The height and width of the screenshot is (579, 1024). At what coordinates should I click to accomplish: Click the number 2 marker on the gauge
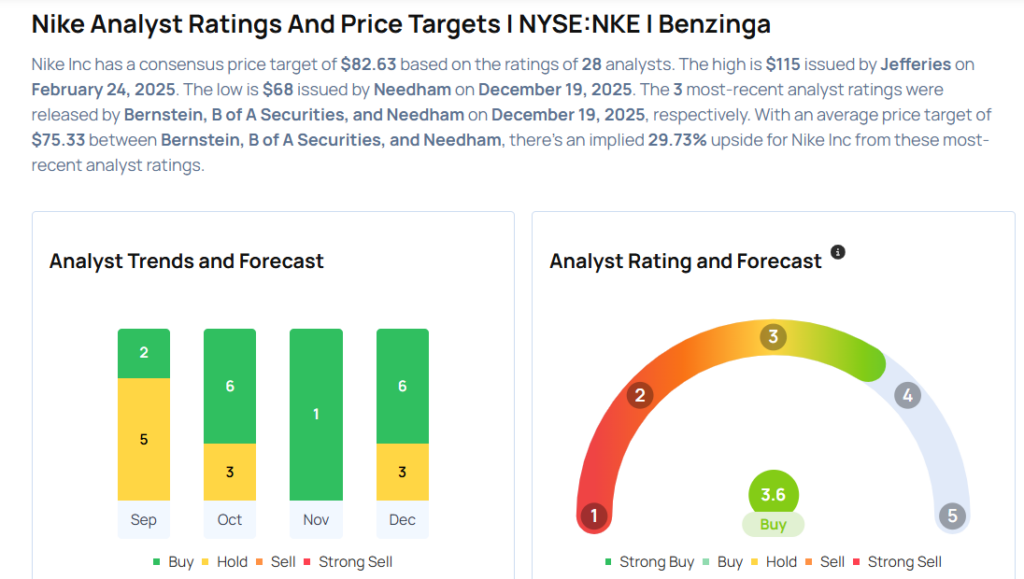pos(640,395)
